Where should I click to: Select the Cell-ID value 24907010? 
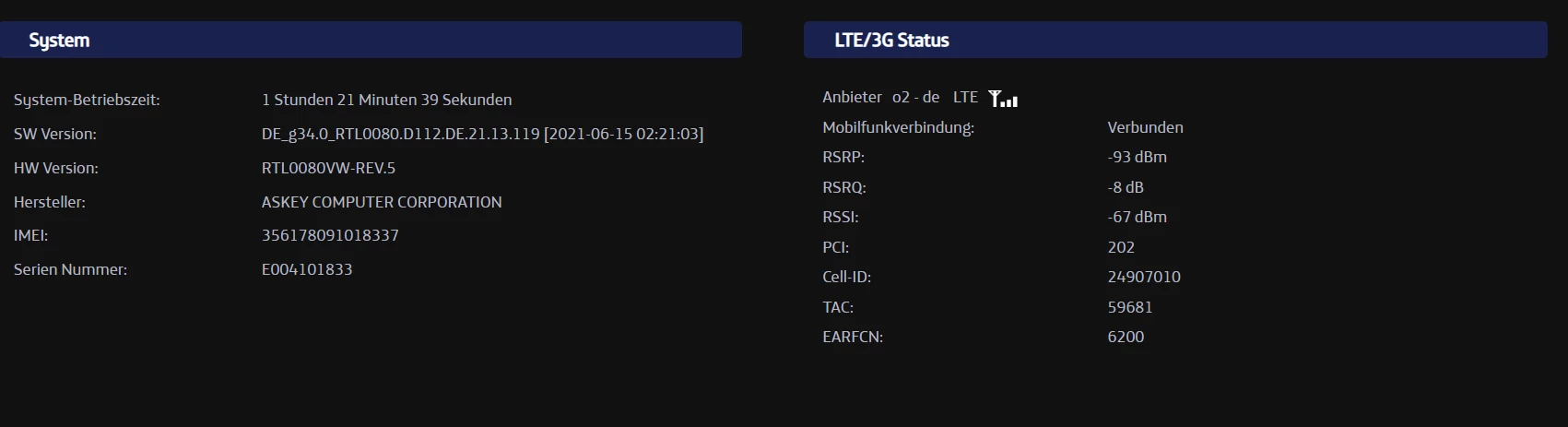1144,277
